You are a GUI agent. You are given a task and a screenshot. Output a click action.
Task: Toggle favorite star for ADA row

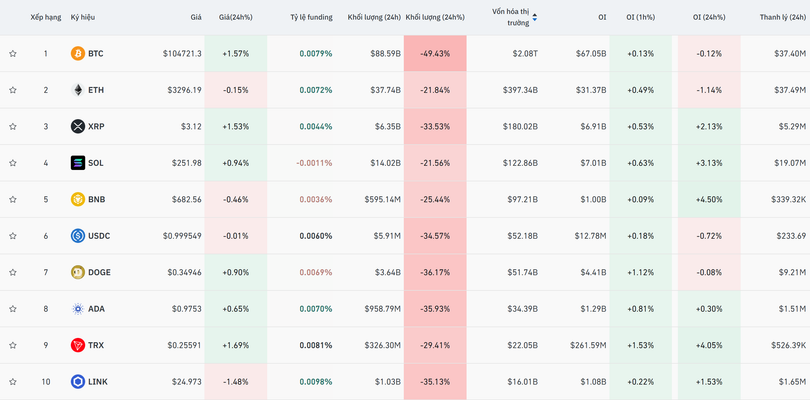tap(13, 309)
